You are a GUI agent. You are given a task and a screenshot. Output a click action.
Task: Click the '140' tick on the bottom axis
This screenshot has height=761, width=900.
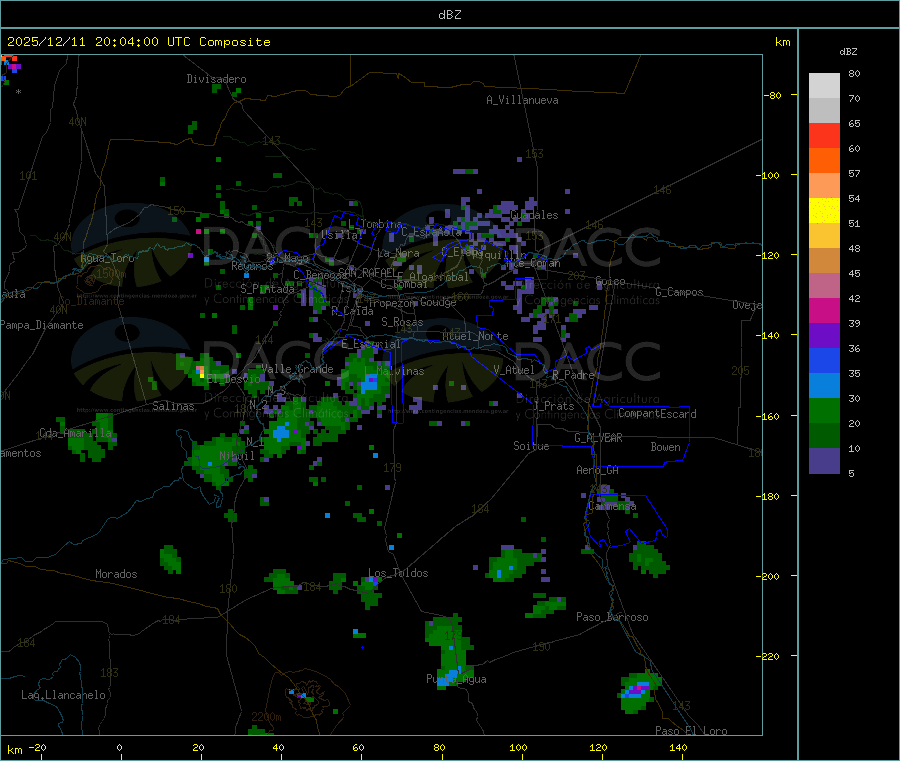[678, 747]
